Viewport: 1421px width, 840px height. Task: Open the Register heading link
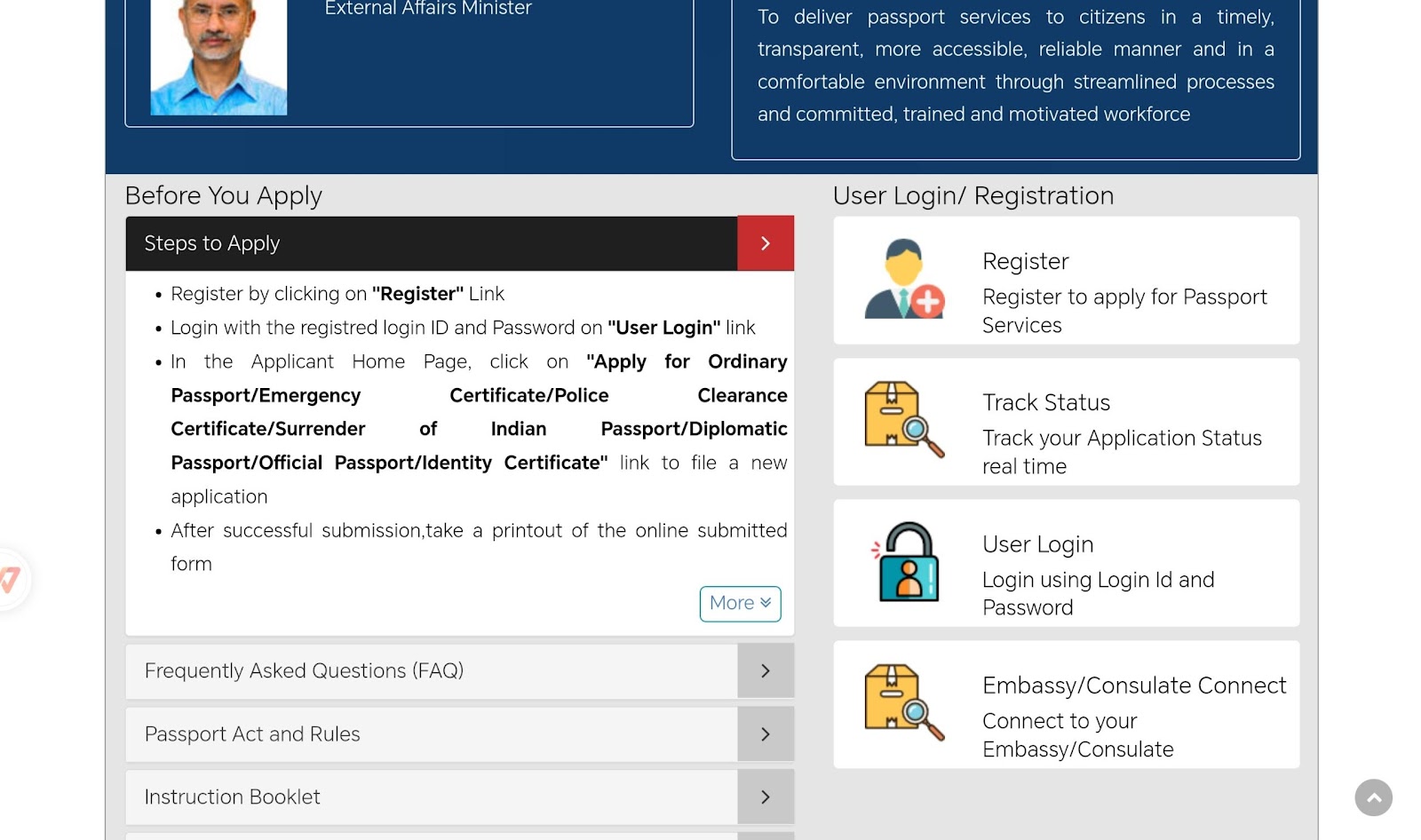(x=1025, y=262)
